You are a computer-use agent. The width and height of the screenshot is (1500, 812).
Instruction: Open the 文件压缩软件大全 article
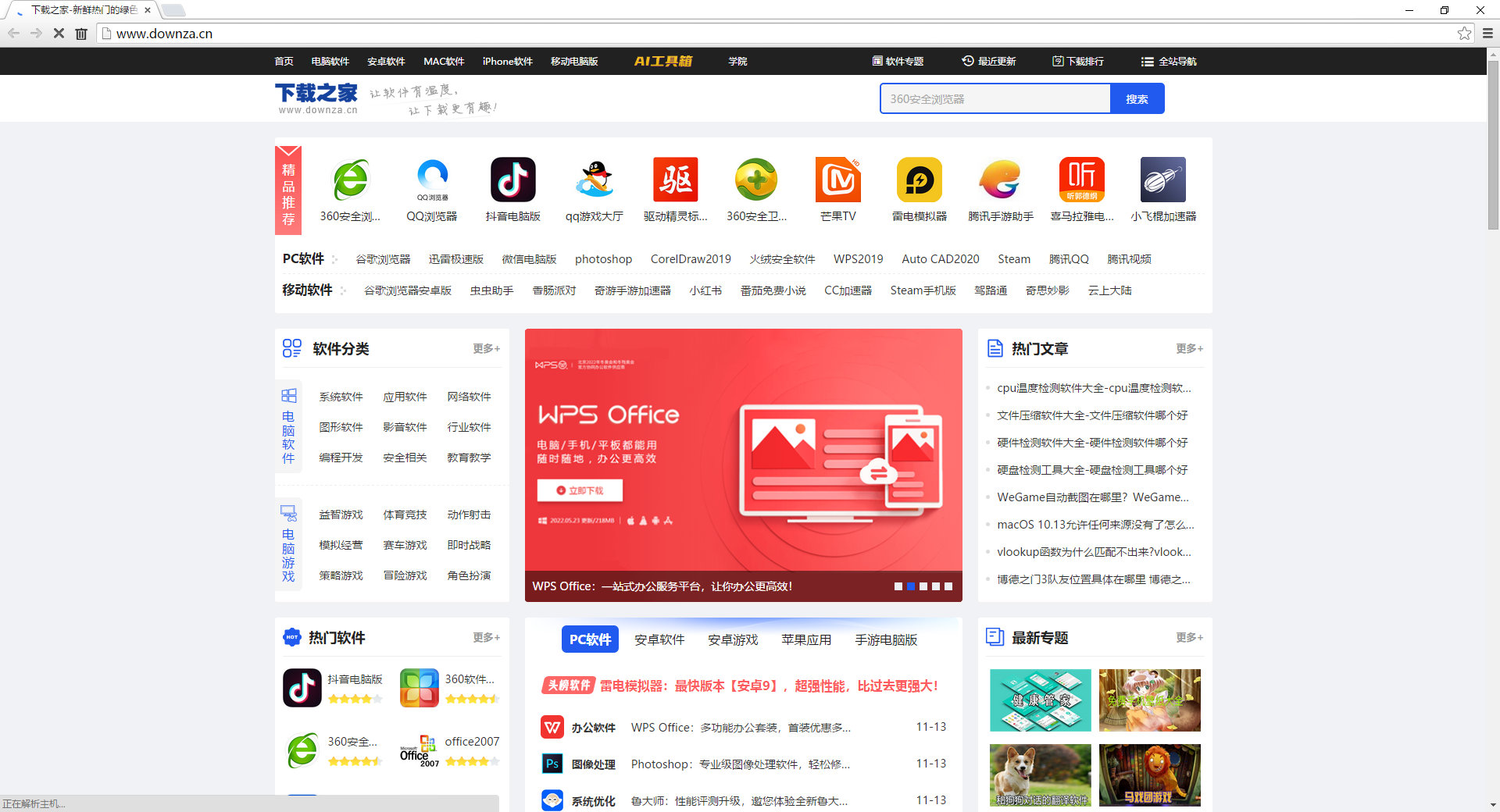click(1092, 415)
